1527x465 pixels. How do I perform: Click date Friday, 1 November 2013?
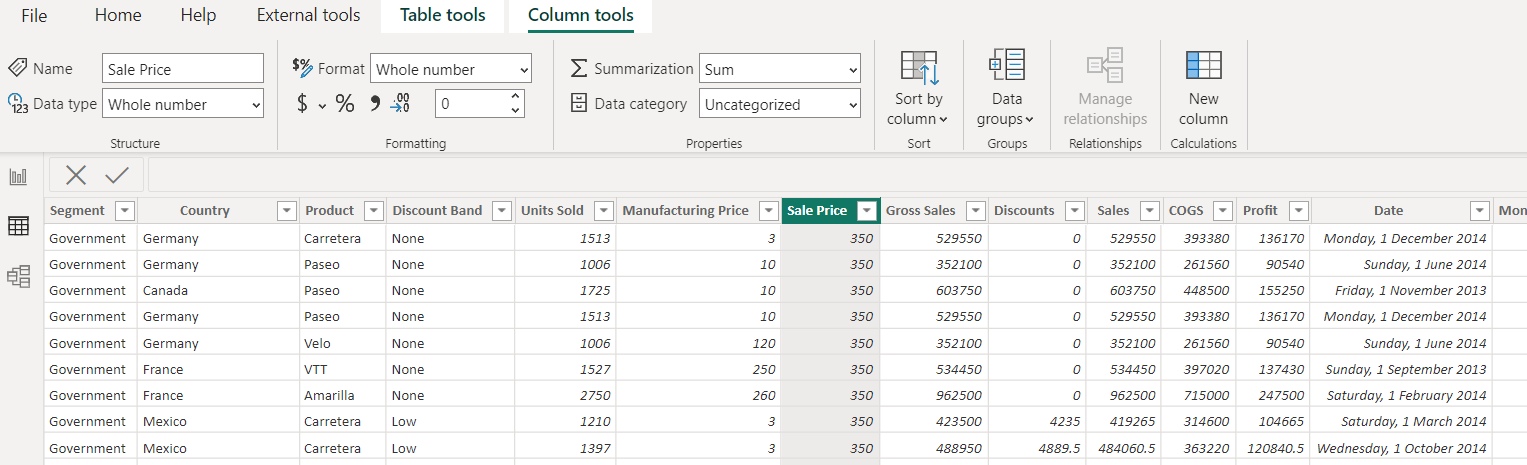click(x=1410, y=290)
